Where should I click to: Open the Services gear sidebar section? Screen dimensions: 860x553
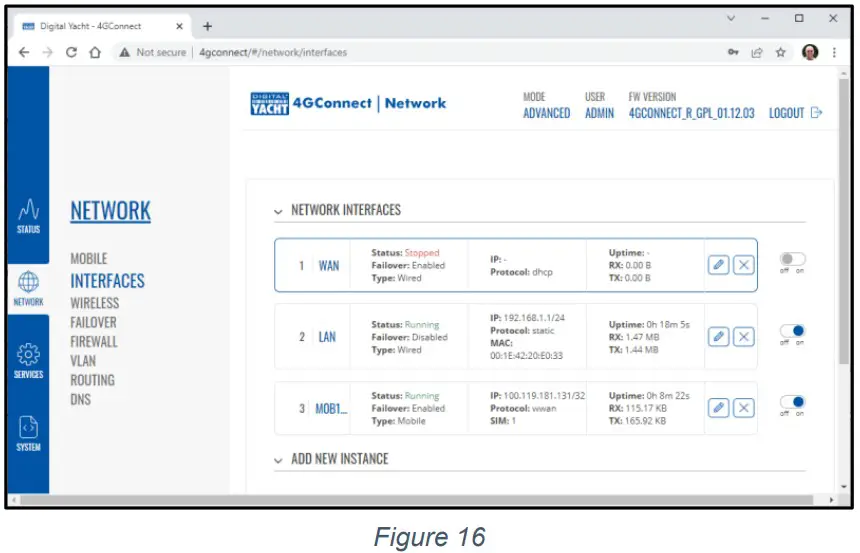click(29, 361)
